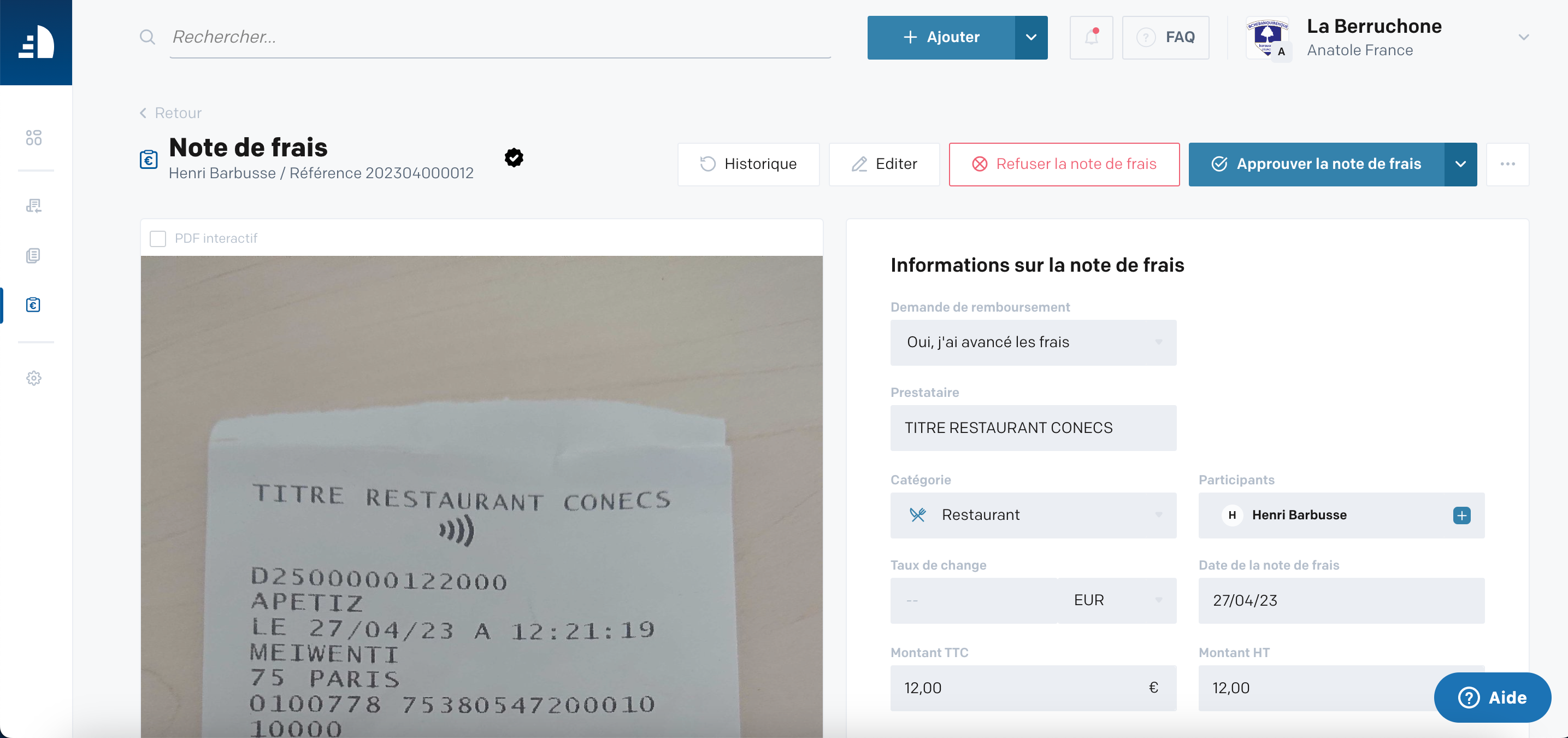
Task: Expand the Approuver options dropdown arrow
Action: pos(1460,165)
